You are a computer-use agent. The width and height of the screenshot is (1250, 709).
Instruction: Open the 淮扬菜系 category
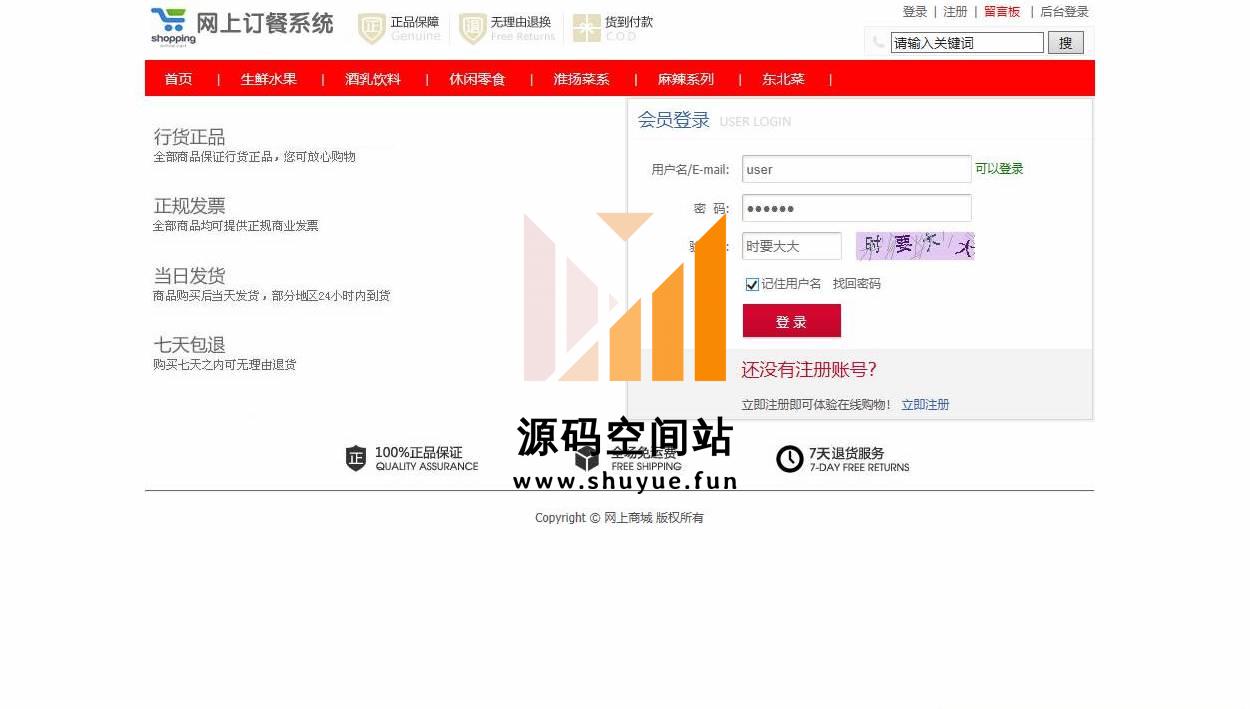point(581,79)
